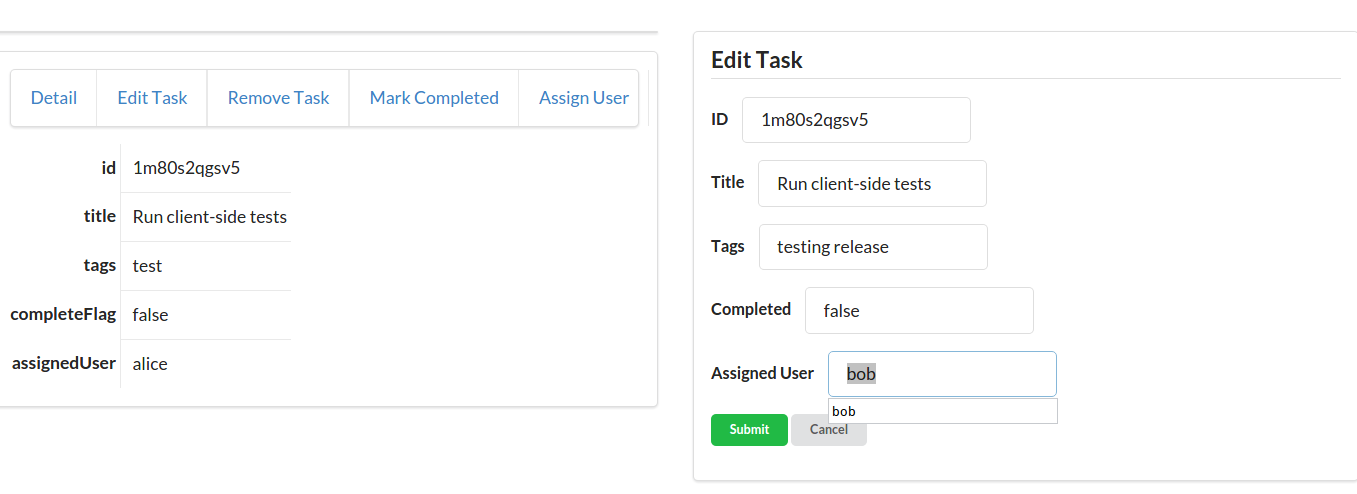Click the "Edit Task" form heading
This screenshot has width=1357, height=494.
click(757, 60)
